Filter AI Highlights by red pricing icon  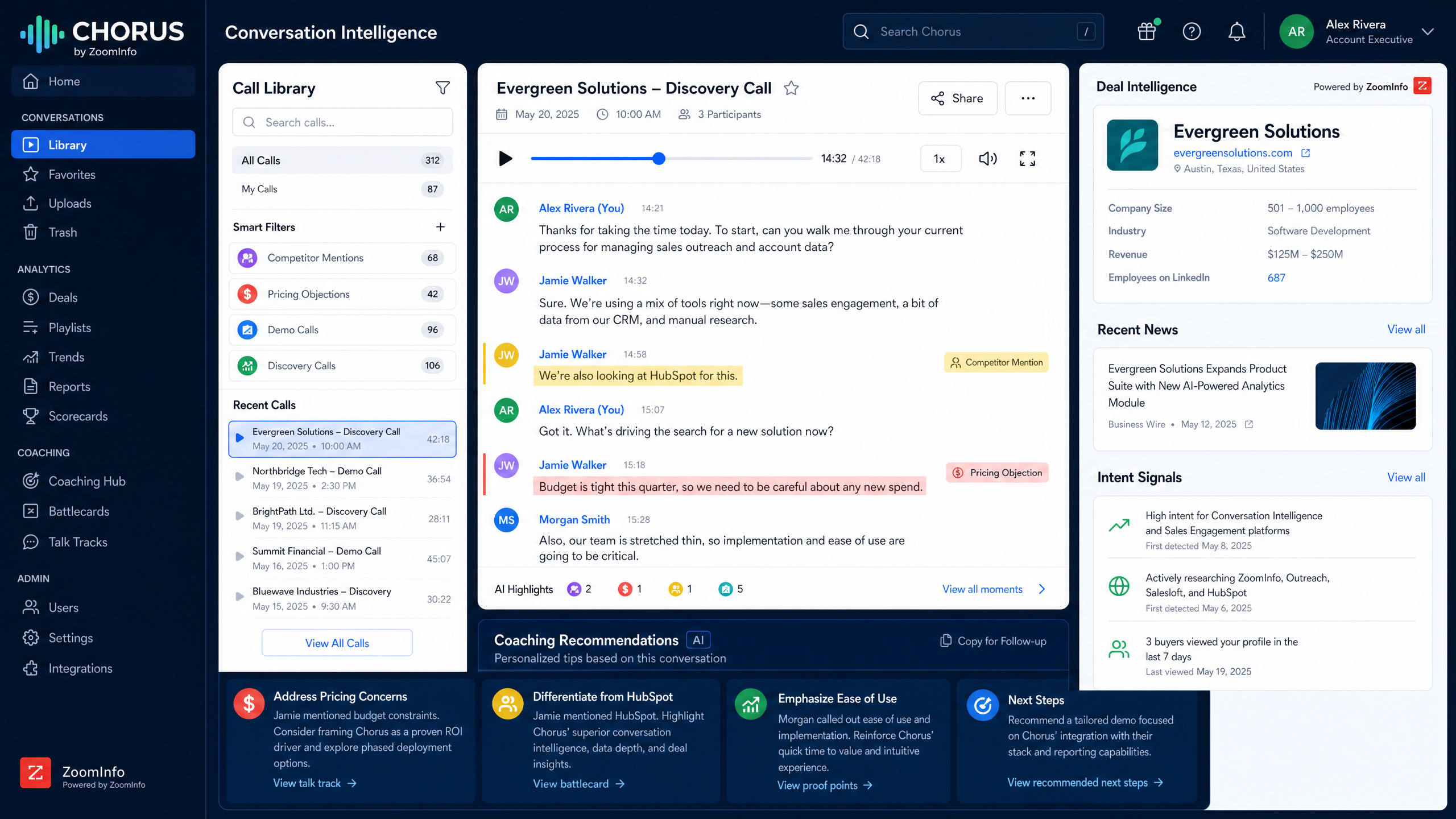point(624,589)
